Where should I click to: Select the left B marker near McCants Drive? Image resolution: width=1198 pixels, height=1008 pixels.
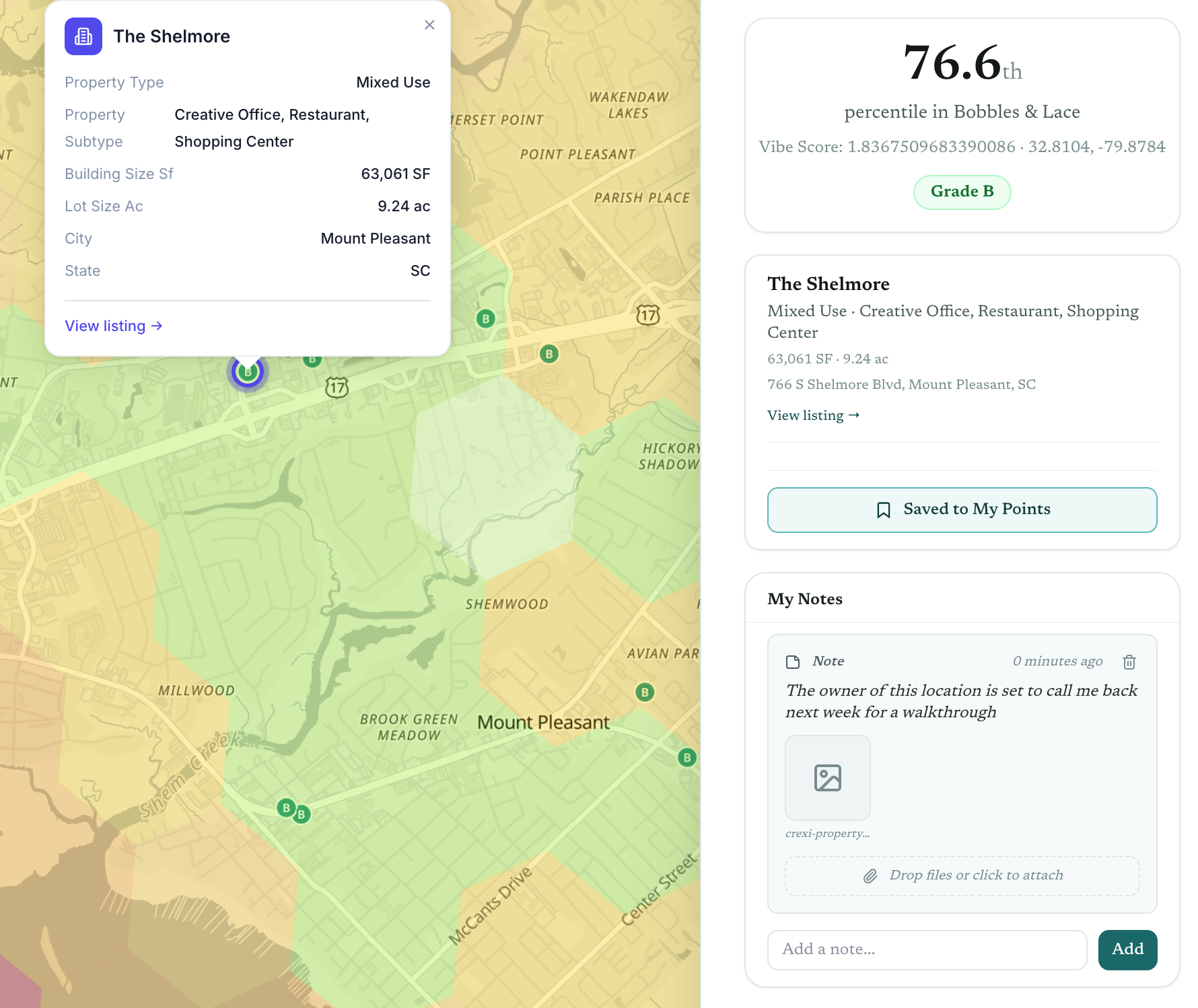(x=286, y=807)
